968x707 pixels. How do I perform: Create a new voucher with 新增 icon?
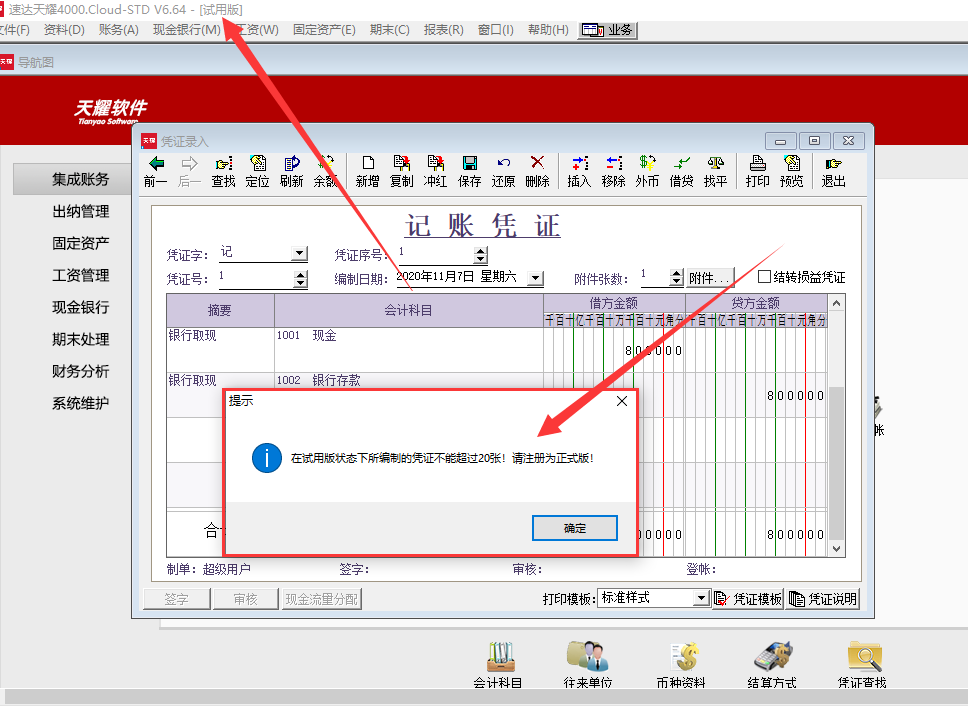pyautogui.click(x=367, y=172)
